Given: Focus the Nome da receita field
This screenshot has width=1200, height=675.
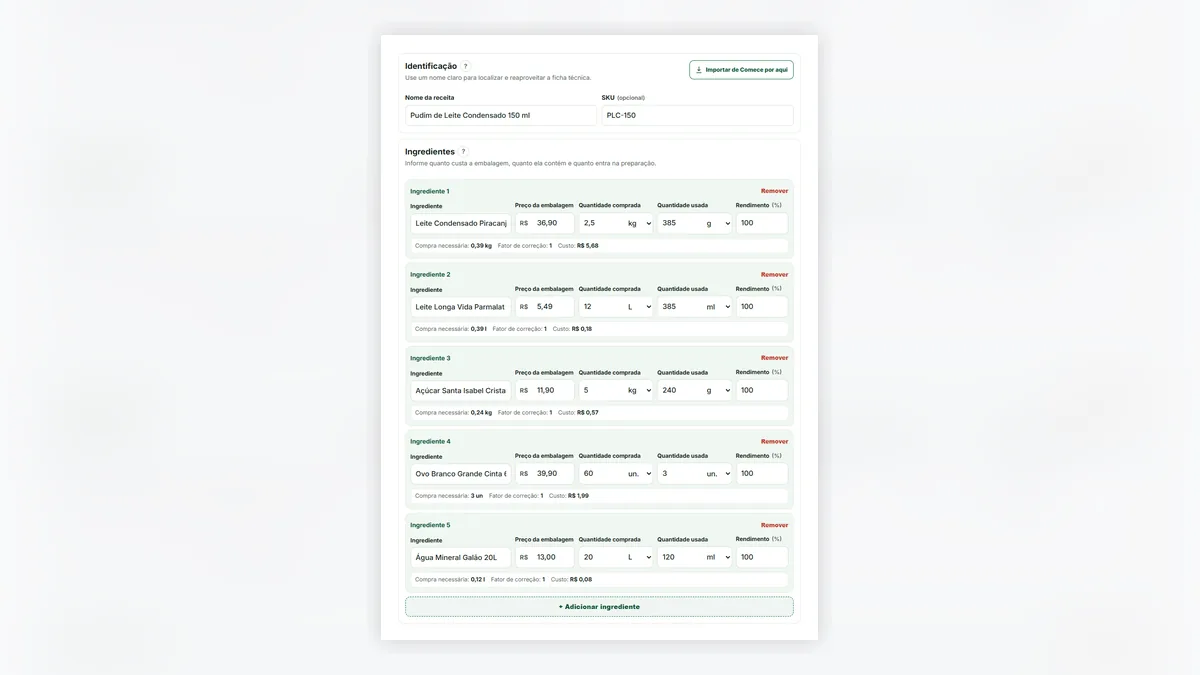Looking at the screenshot, I should click(x=501, y=115).
